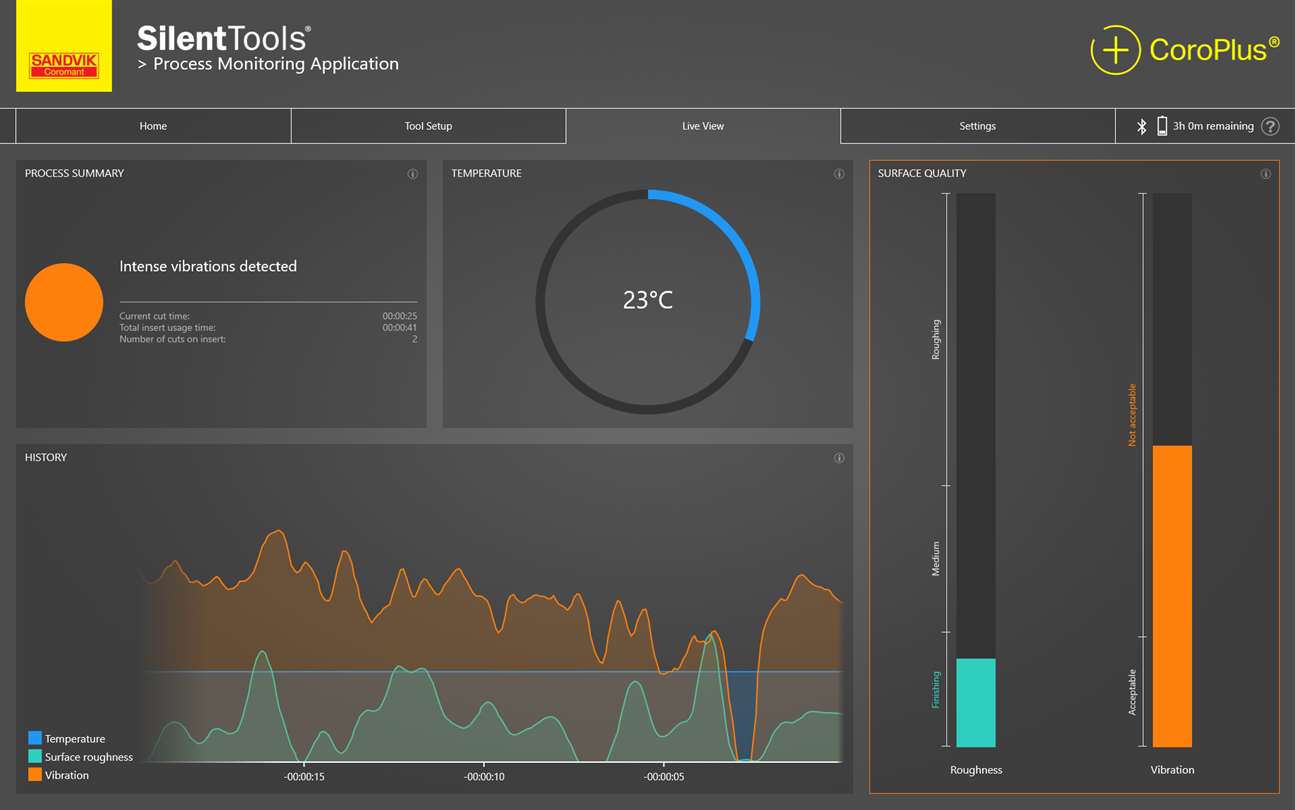
Task: Click the orange Vibration level bar
Action: coord(1172,596)
